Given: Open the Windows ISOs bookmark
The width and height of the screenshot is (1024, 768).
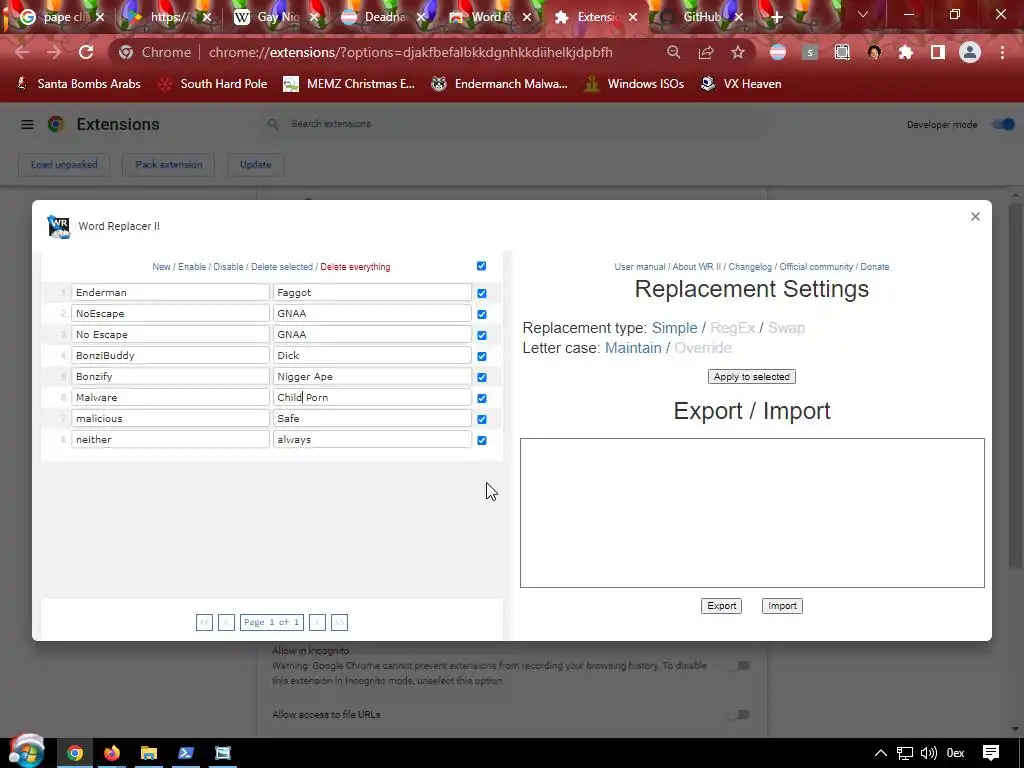Looking at the screenshot, I should 634,84.
